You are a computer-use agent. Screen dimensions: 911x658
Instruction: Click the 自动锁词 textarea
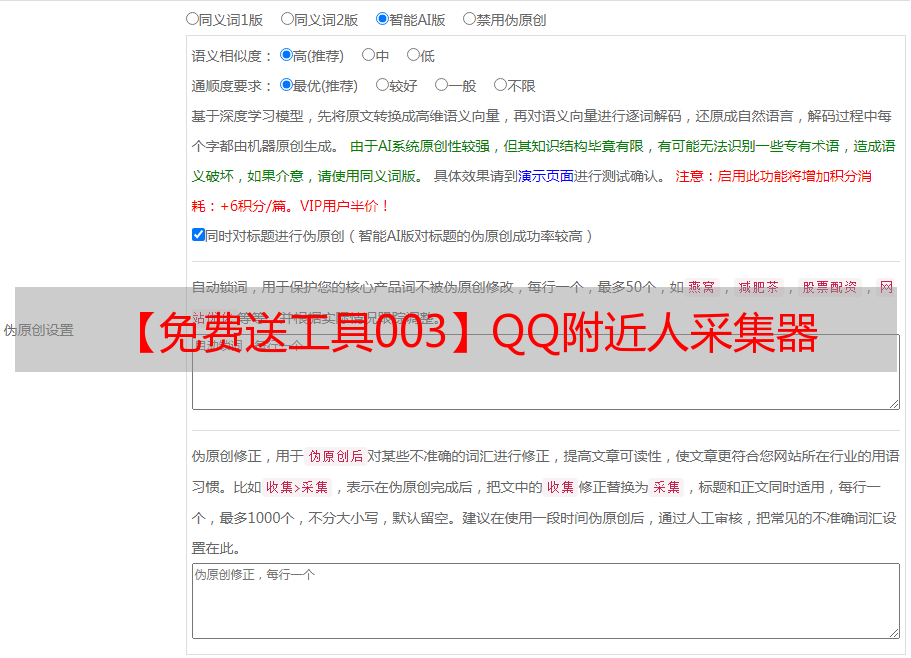546,372
